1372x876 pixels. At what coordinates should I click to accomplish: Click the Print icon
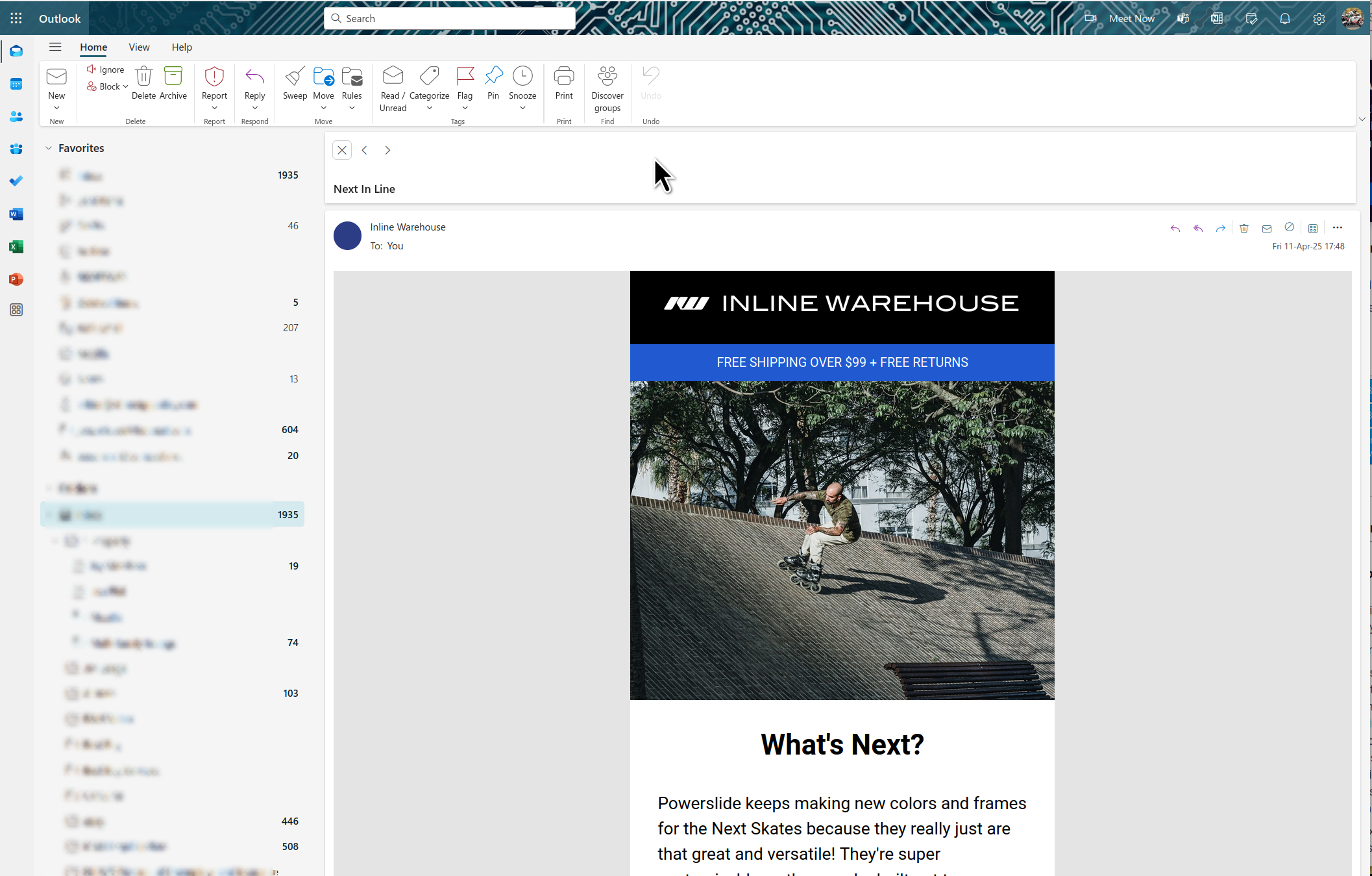point(563,77)
